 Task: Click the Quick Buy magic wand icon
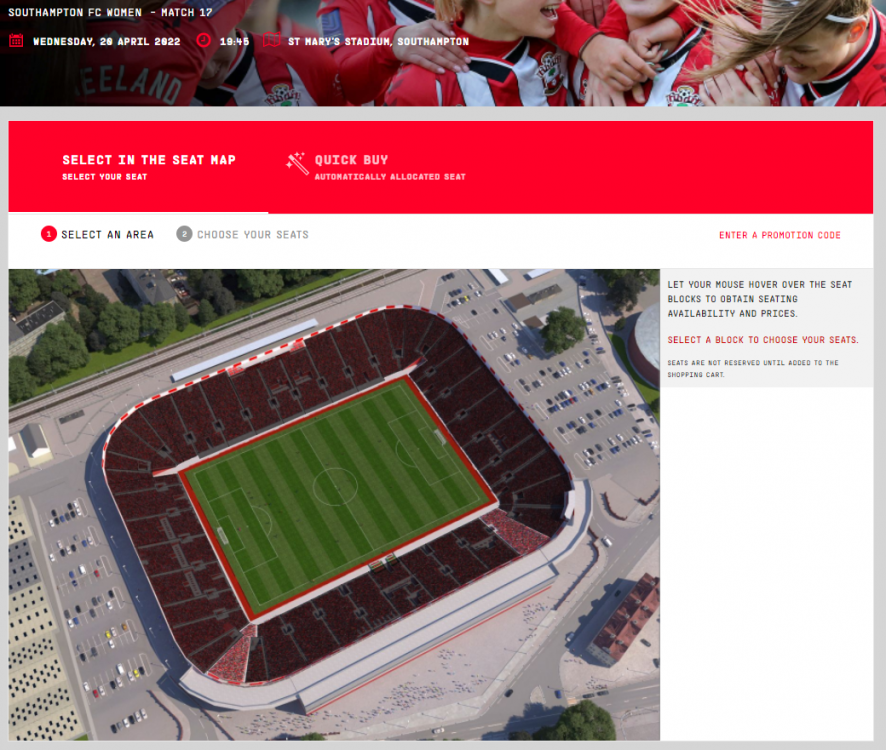point(297,163)
